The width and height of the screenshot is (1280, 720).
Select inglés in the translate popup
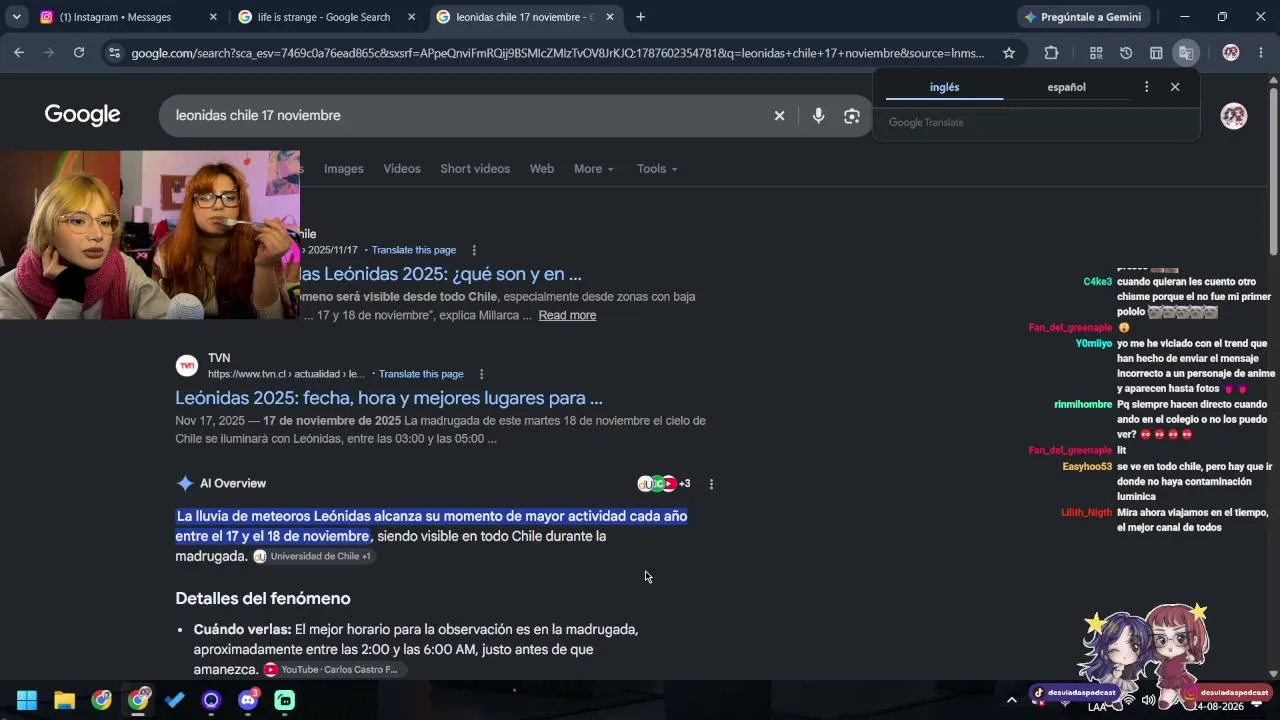click(944, 87)
